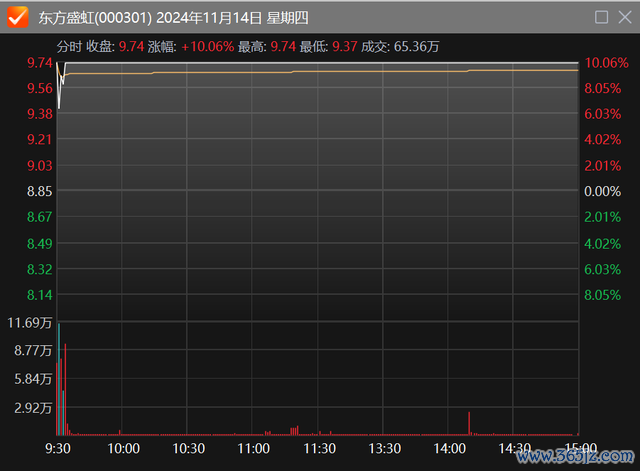Click the title text 东方盛虹(000301)
This screenshot has width=640, height=471.
95,18
